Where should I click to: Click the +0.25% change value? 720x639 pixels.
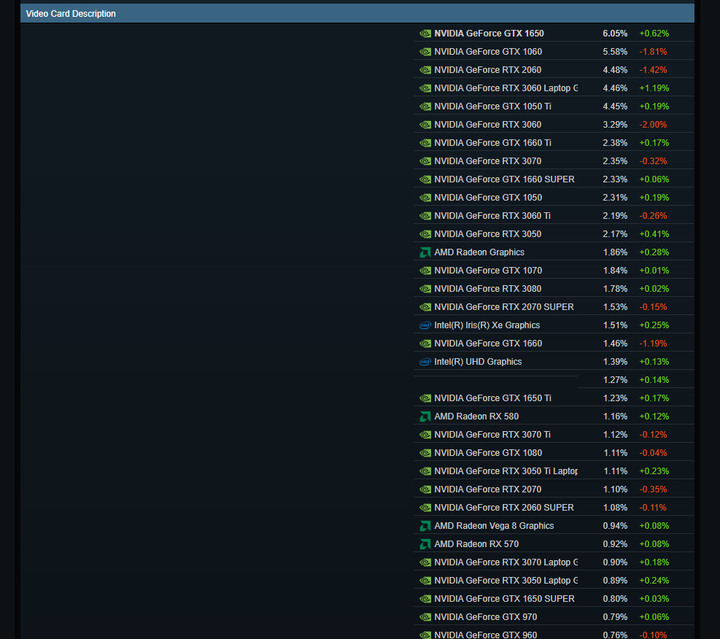(654, 325)
